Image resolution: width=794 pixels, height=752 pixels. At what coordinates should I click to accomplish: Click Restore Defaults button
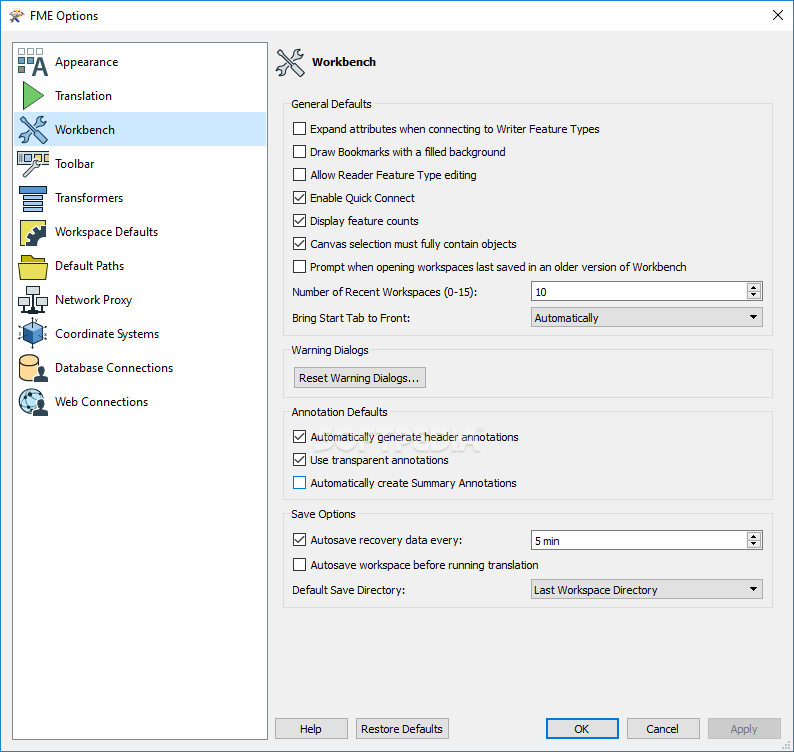tap(402, 729)
